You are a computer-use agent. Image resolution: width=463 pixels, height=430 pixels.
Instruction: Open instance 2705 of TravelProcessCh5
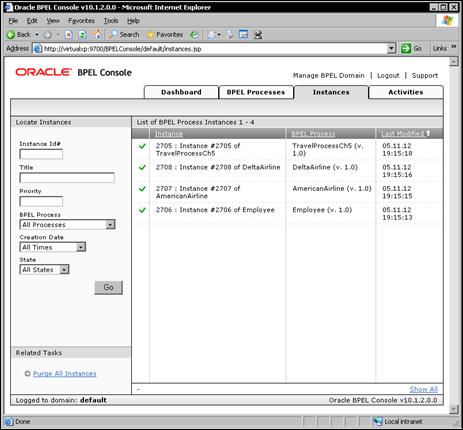click(198, 150)
